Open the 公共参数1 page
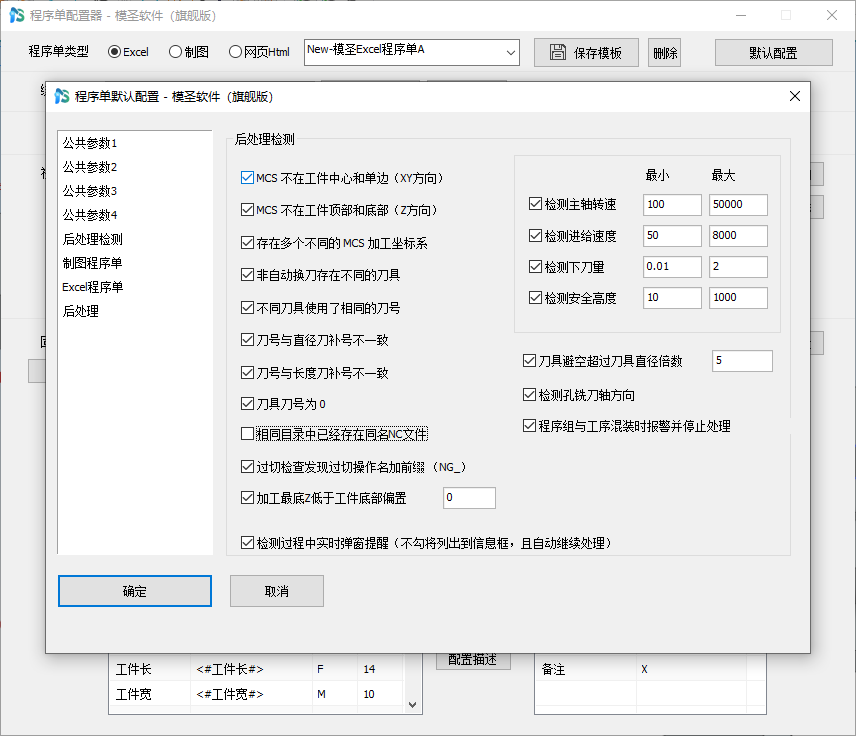The width and height of the screenshot is (856, 736). pos(90,143)
